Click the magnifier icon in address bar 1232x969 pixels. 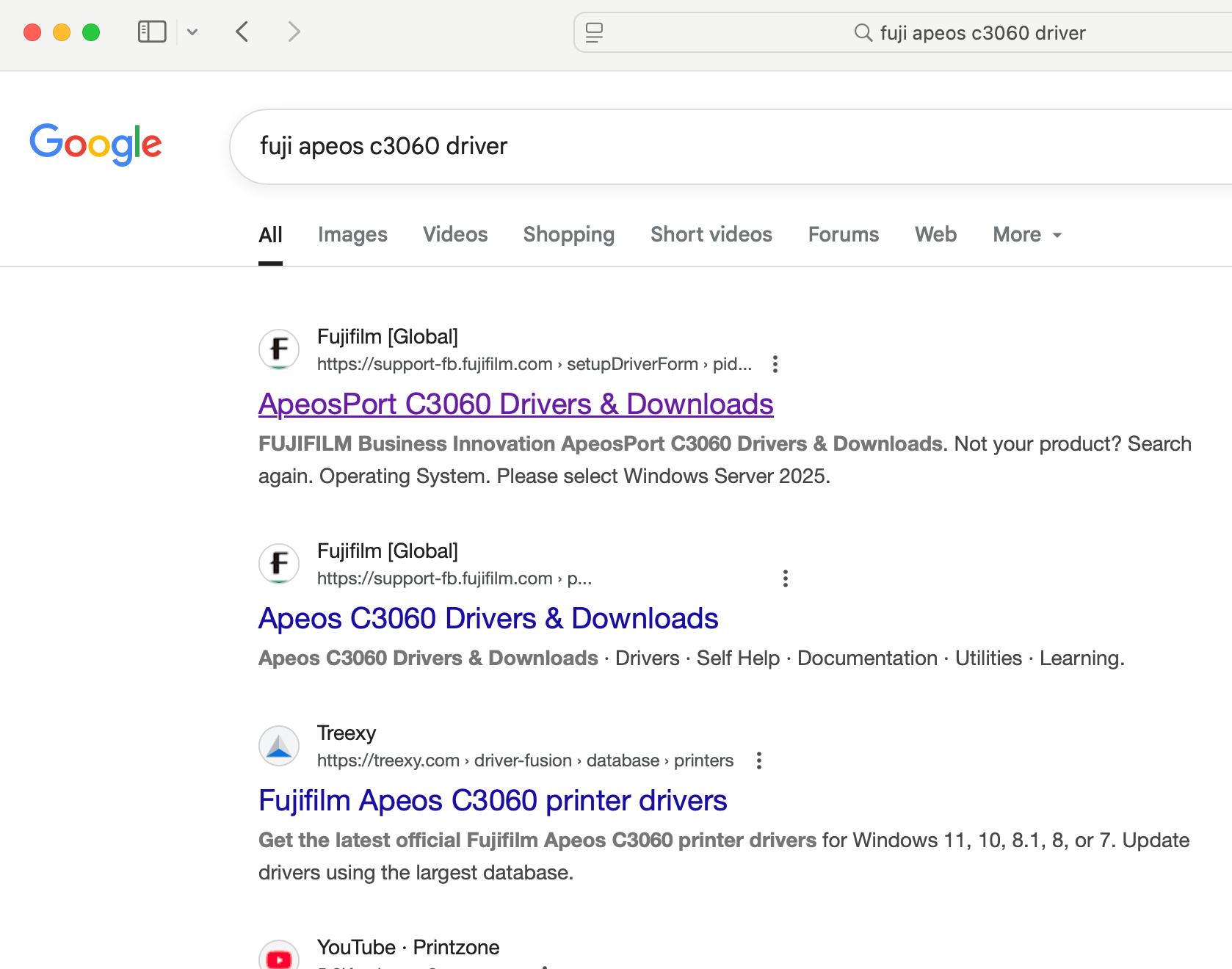pos(863,33)
